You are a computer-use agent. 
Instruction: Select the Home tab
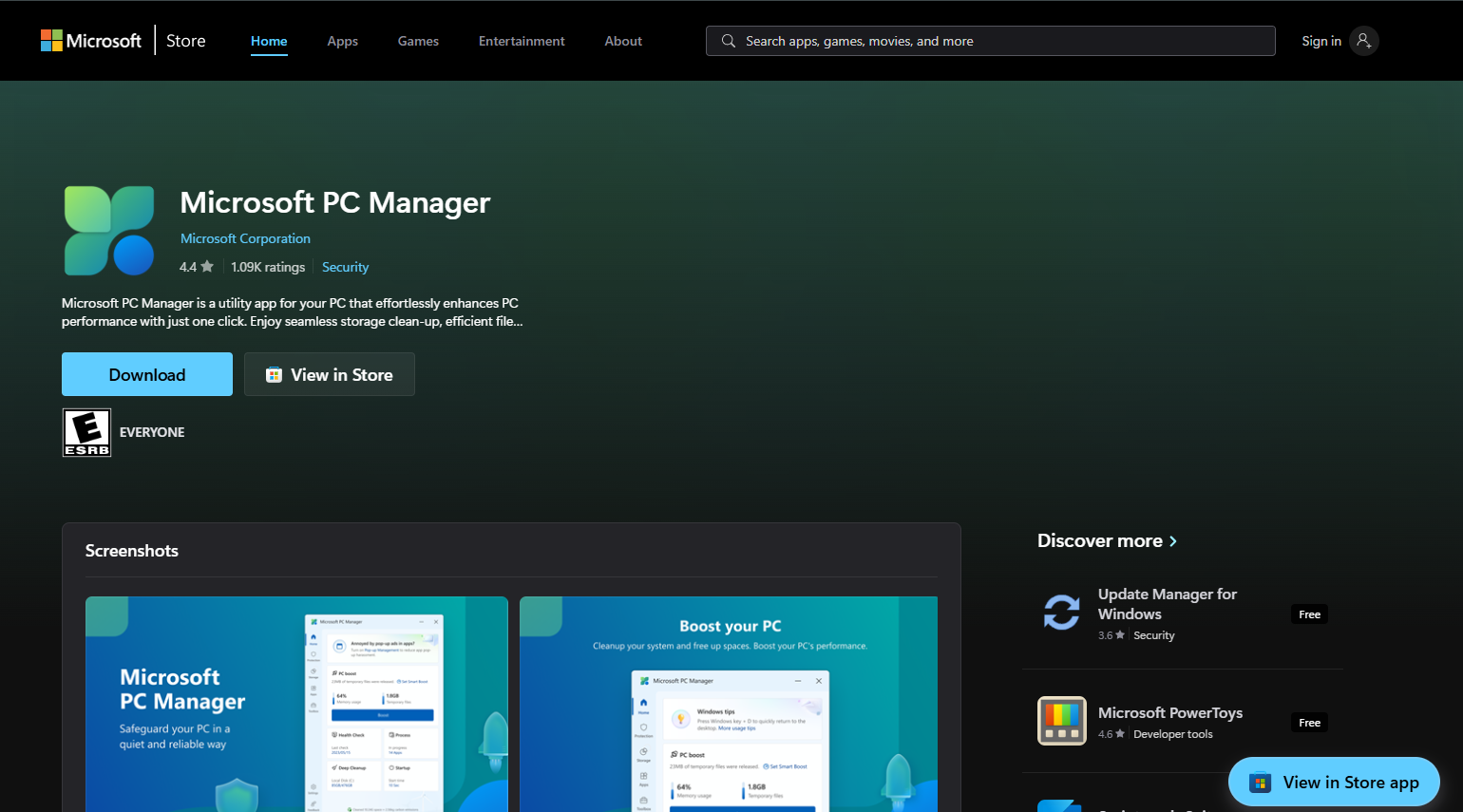269,41
